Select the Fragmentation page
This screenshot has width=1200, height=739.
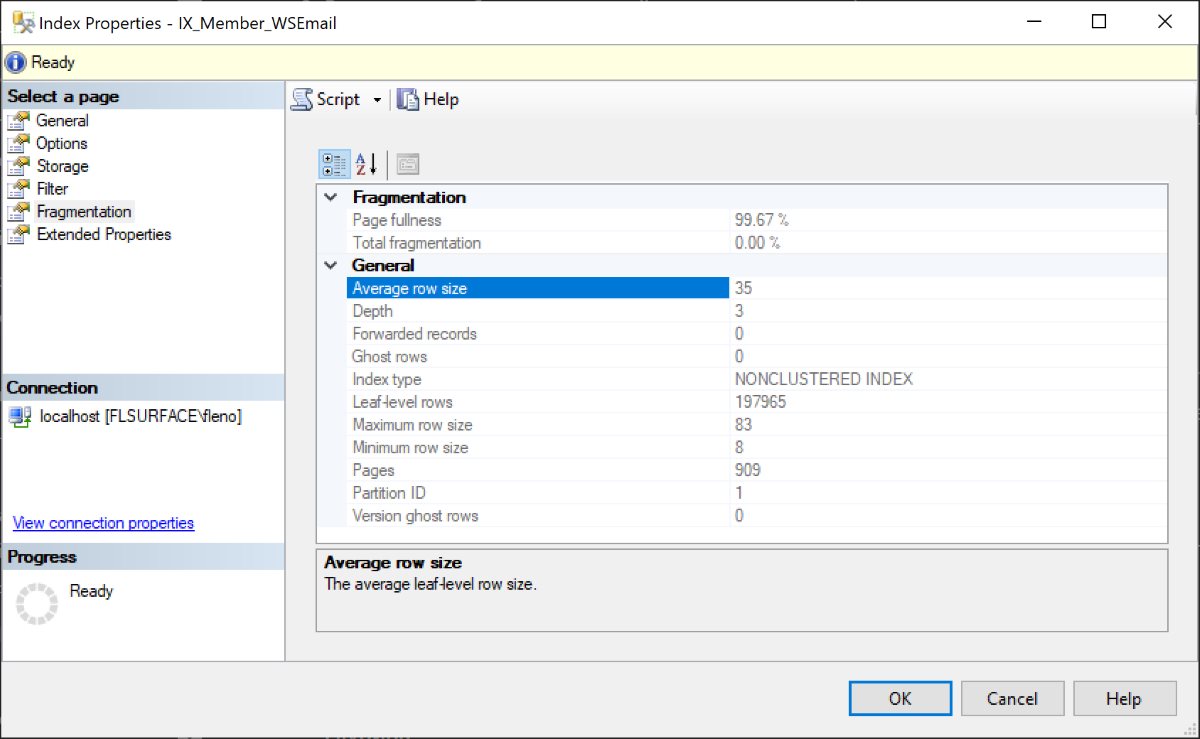click(84, 212)
